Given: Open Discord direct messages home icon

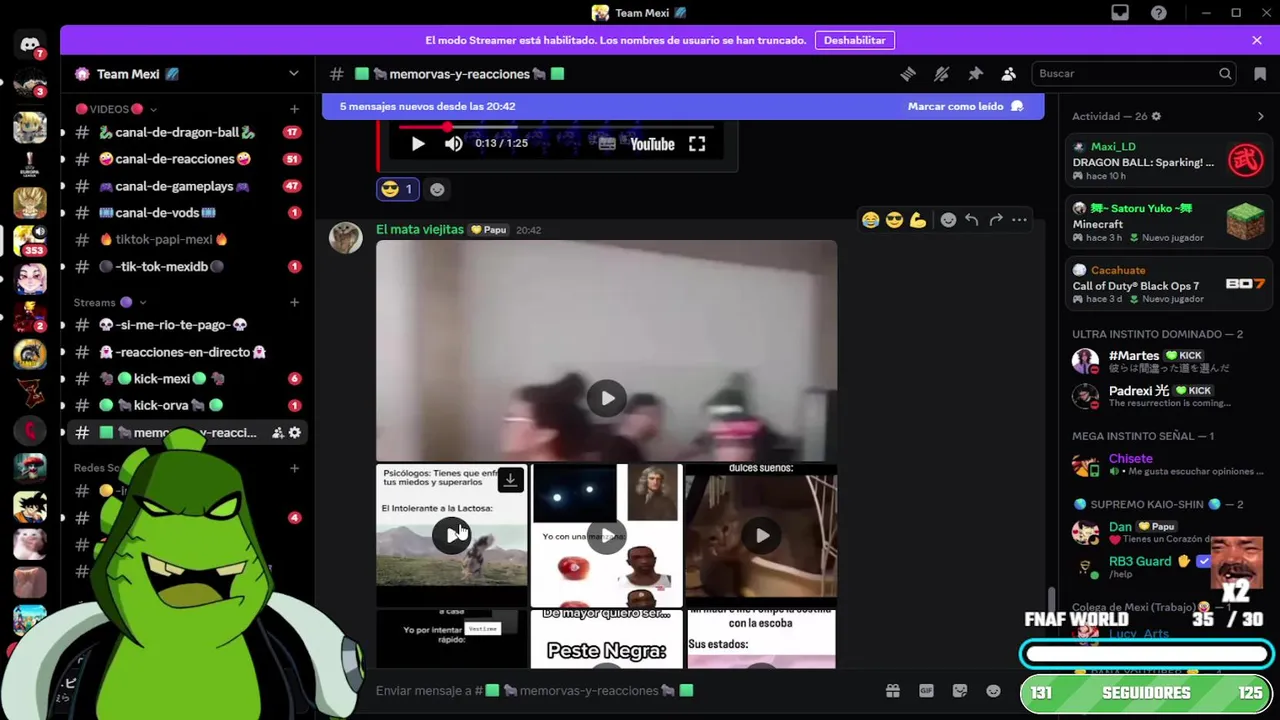Looking at the screenshot, I should [29, 45].
